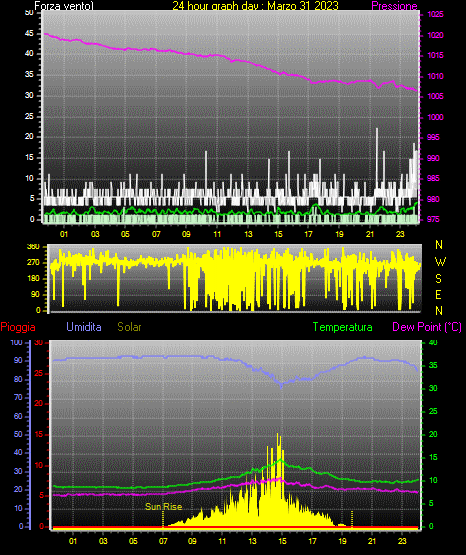Click the Forza vento title label
The width and height of the screenshot is (466, 555).
64,6
